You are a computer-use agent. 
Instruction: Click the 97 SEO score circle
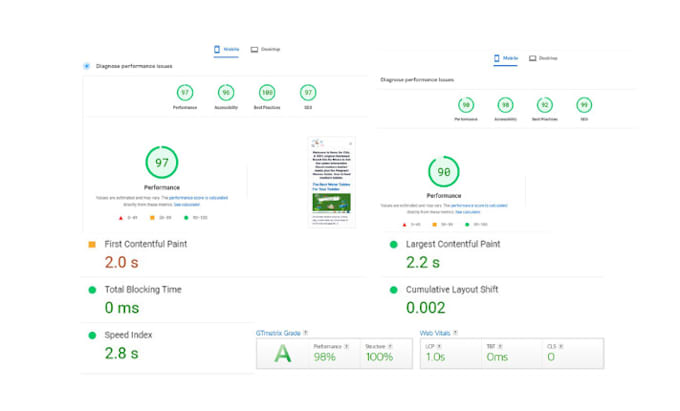point(308,92)
